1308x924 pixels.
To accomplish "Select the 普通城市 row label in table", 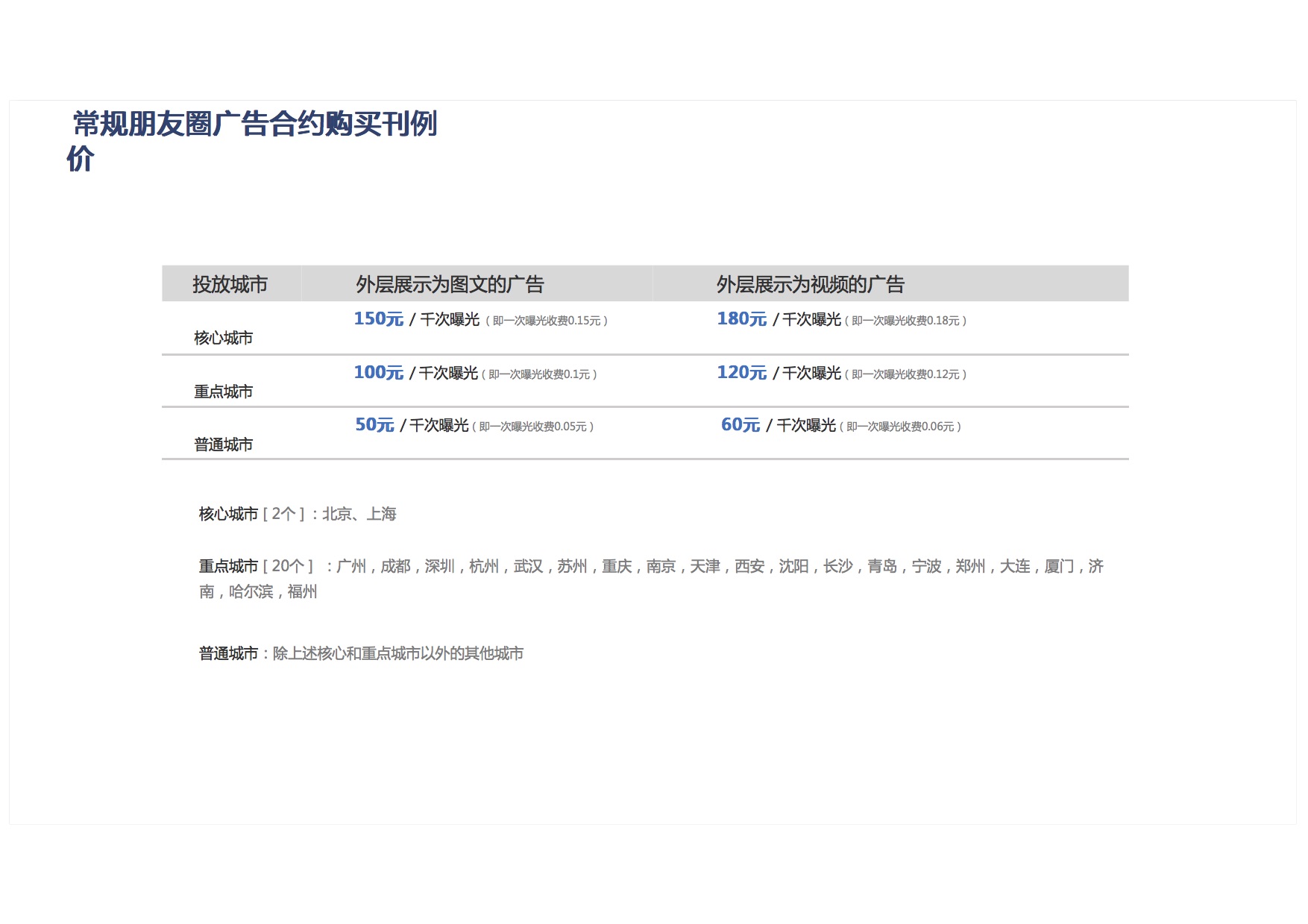I will click(223, 444).
